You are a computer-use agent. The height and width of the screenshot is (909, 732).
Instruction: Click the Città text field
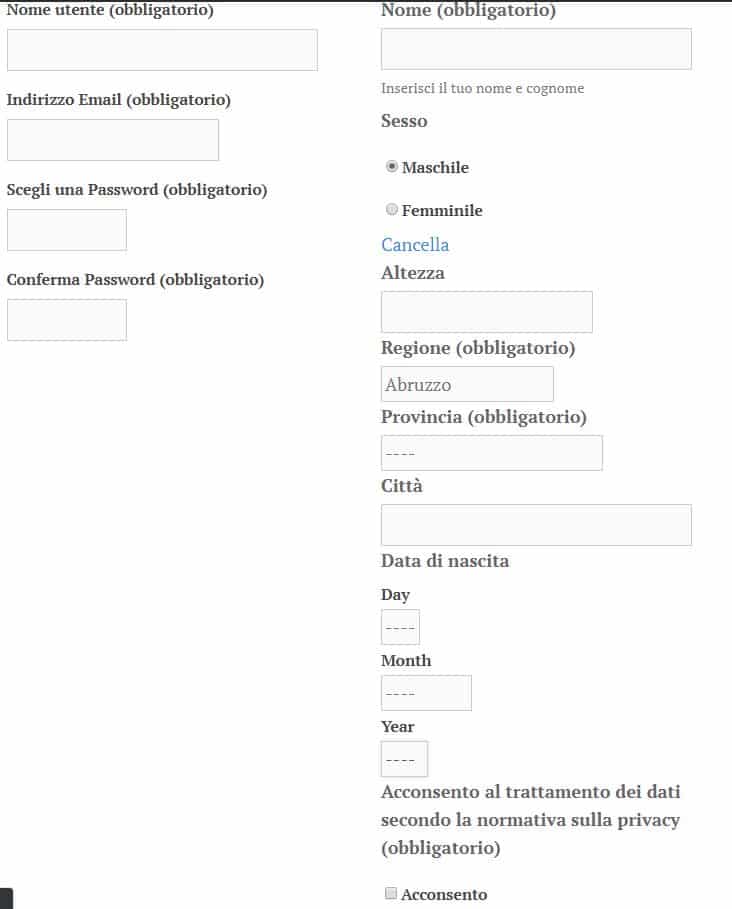(x=536, y=525)
